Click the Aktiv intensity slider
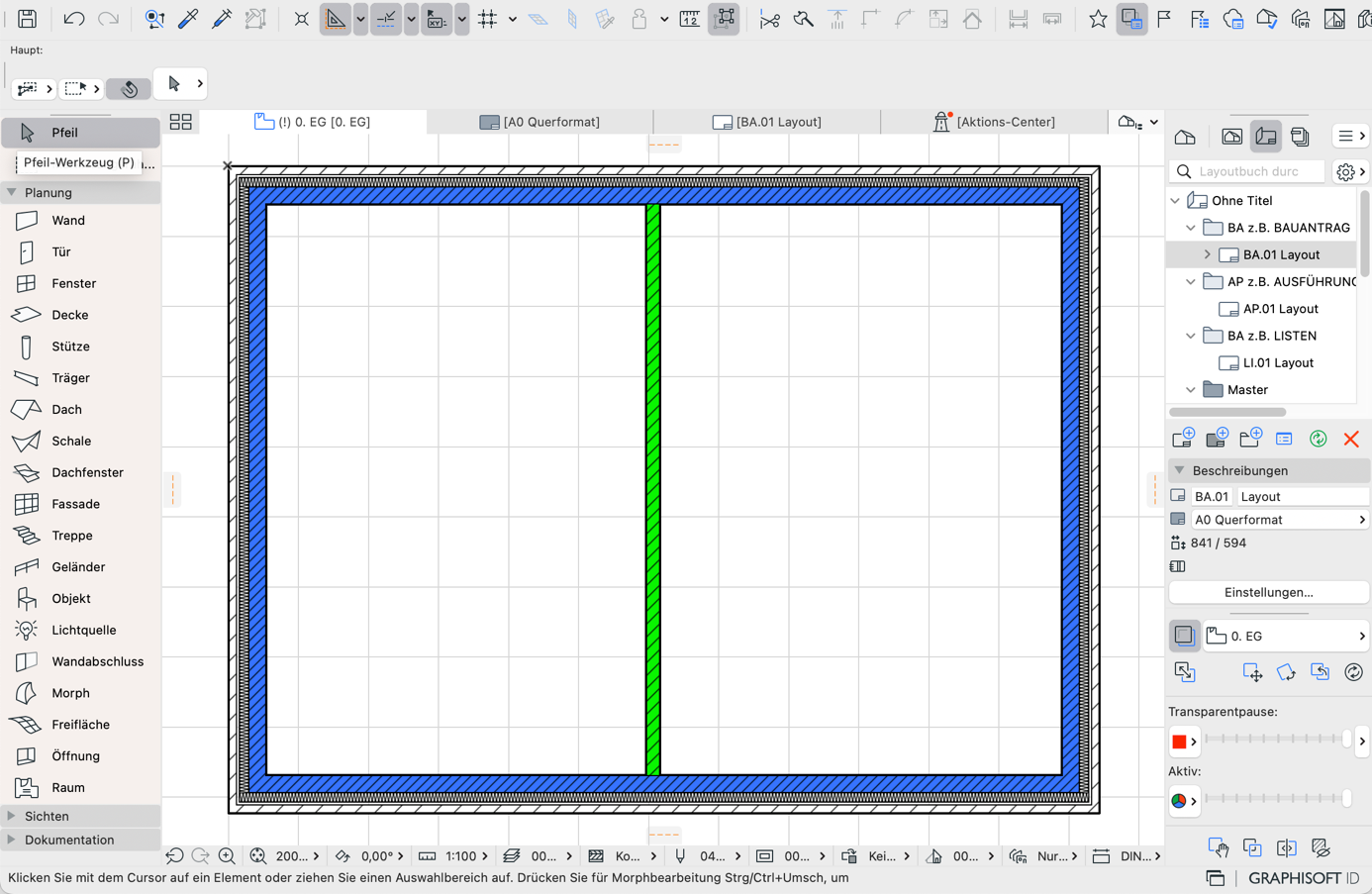Viewport: 1372px width, 894px height. click(x=1277, y=799)
